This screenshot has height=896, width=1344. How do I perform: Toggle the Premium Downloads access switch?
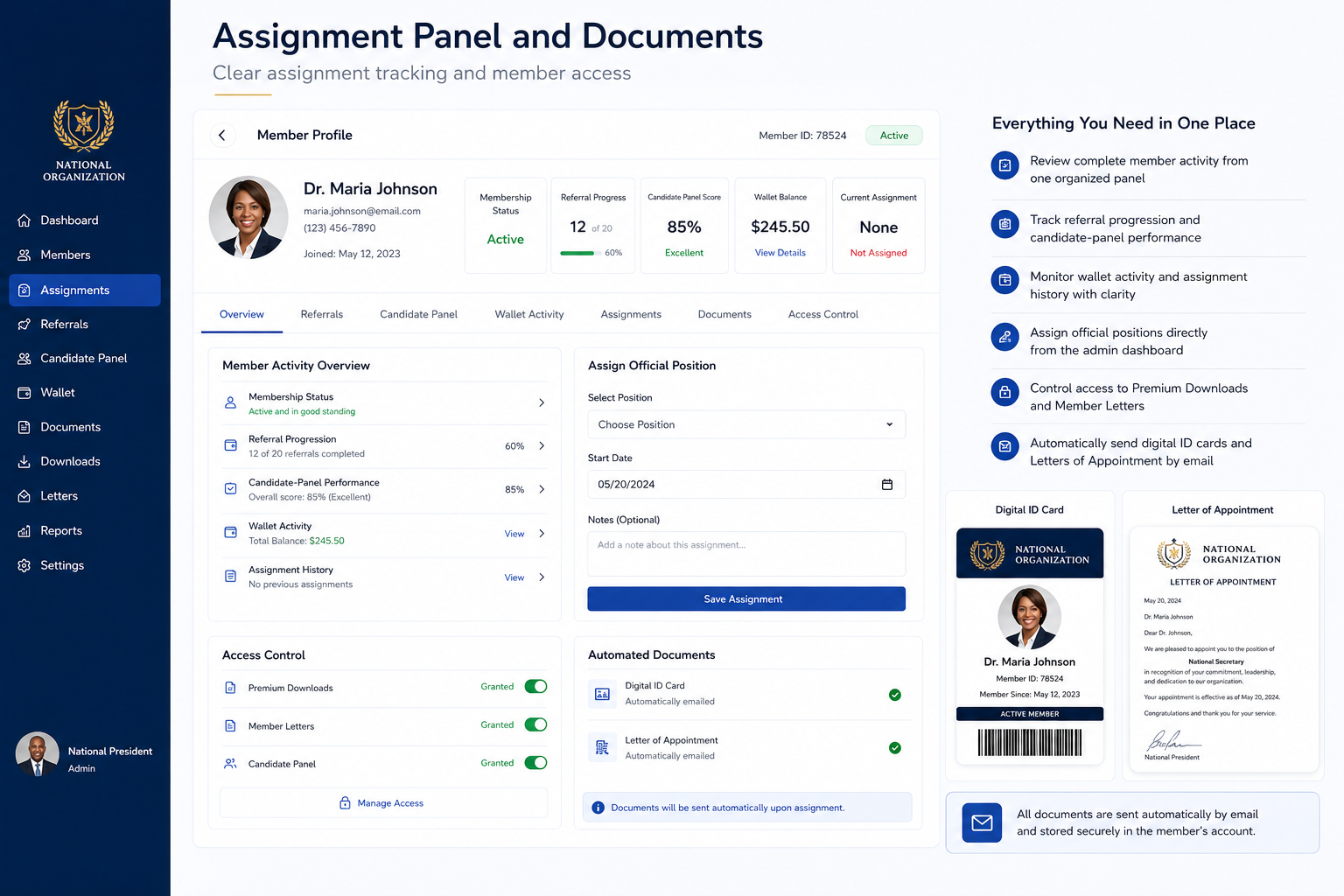tap(535, 687)
